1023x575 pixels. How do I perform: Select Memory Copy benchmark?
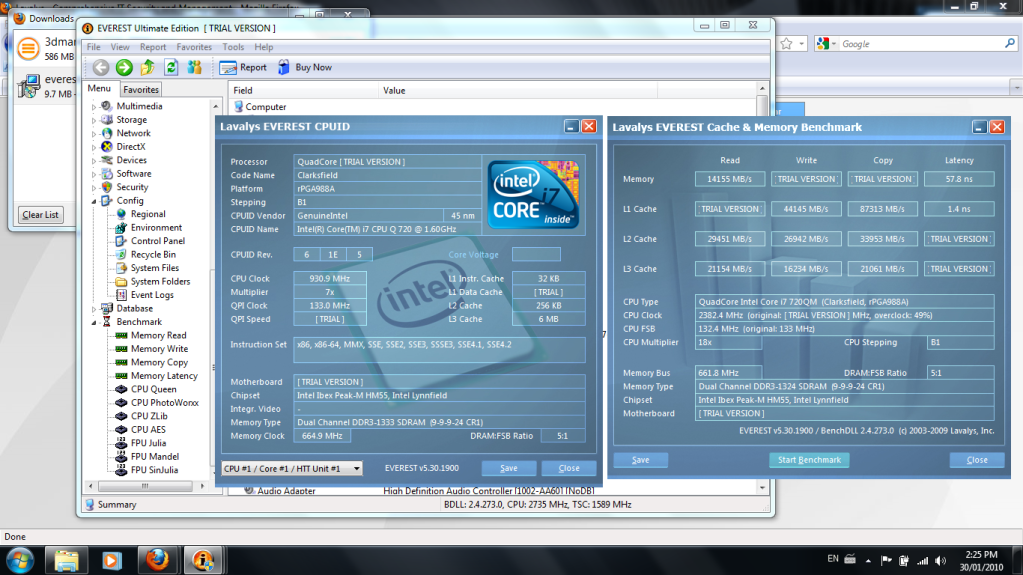(x=159, y=362)
